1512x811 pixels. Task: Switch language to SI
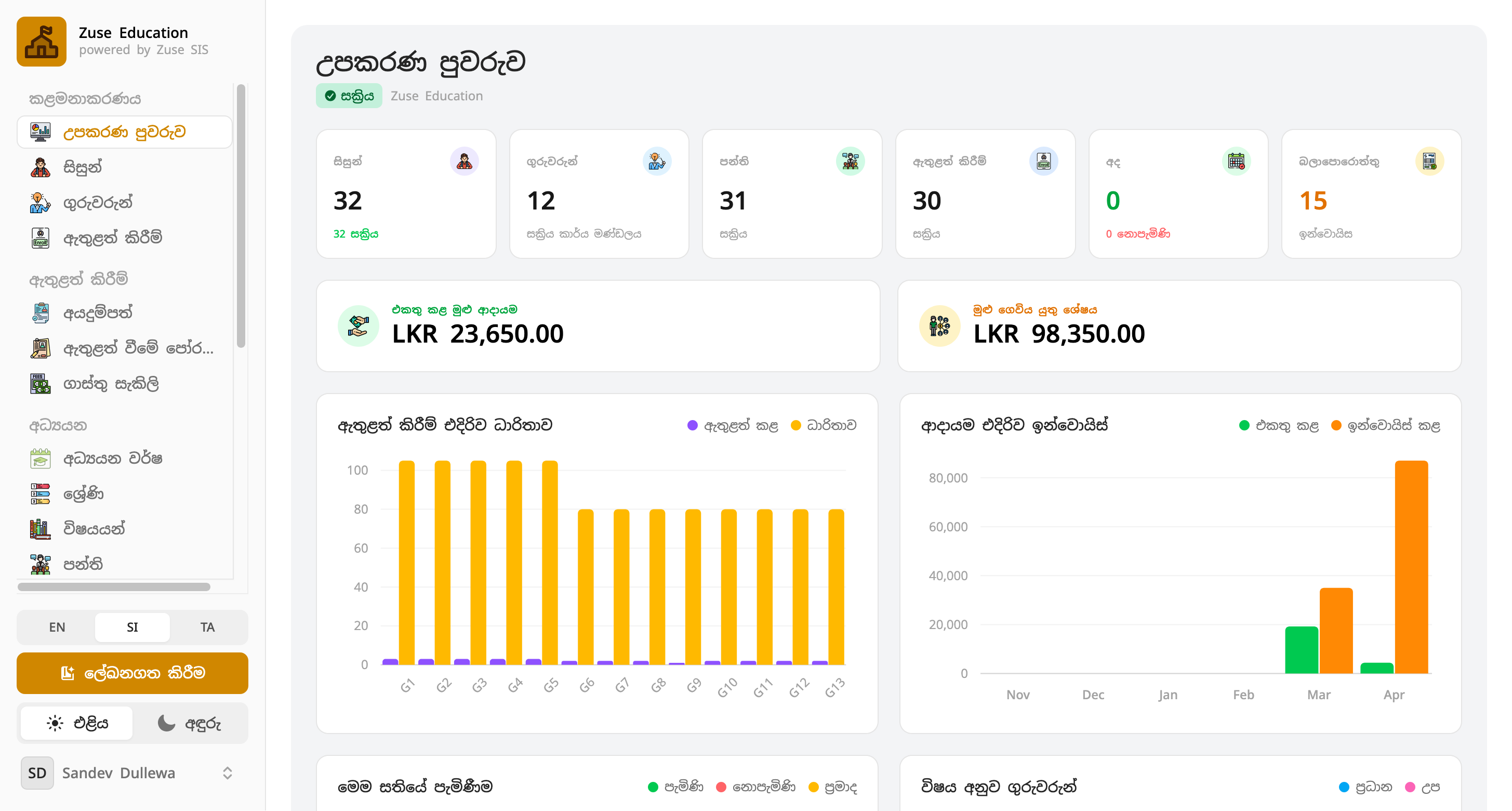click(132, 627)
